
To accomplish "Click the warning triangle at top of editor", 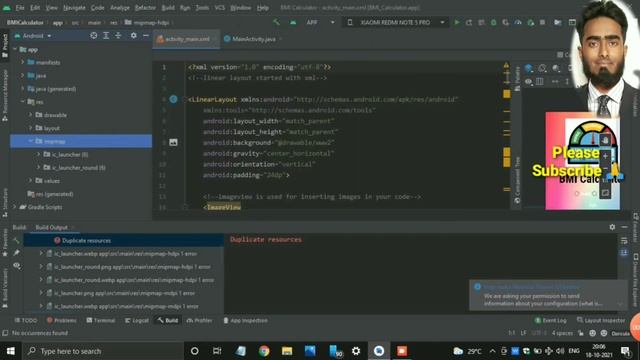I will [506, 65].
